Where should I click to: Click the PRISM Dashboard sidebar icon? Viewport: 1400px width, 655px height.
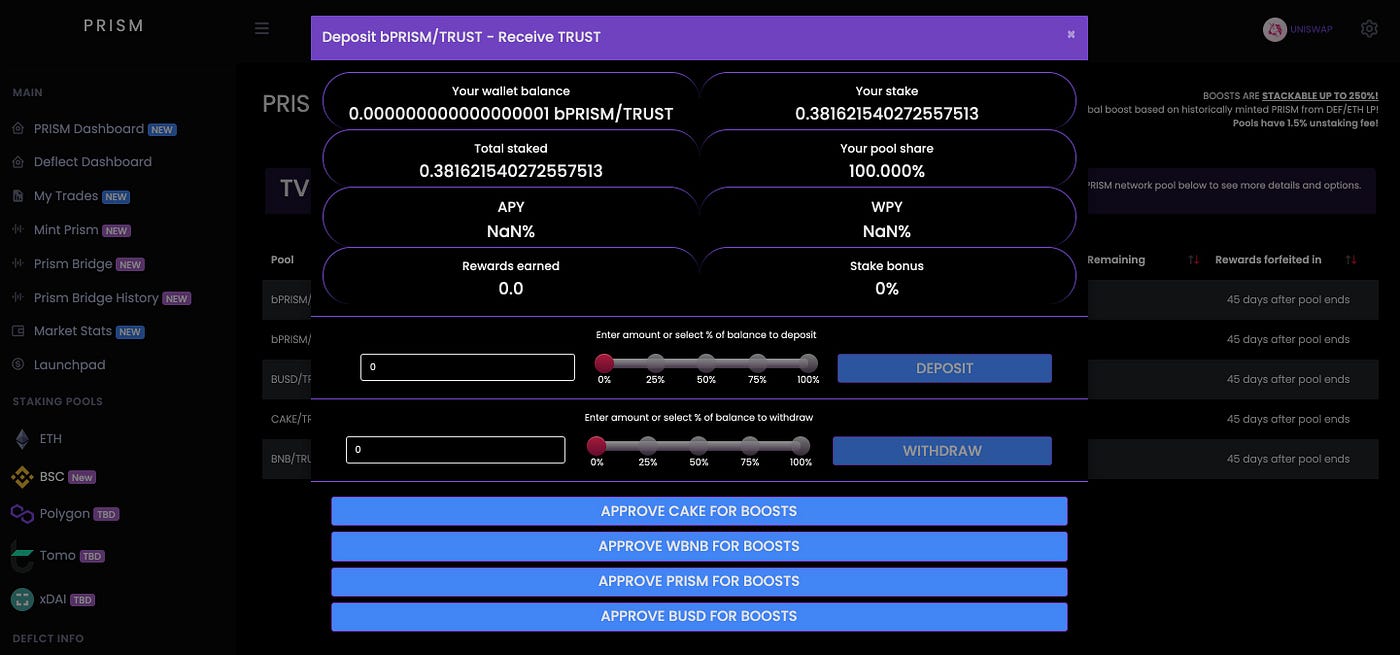click(x=17, y=129)
